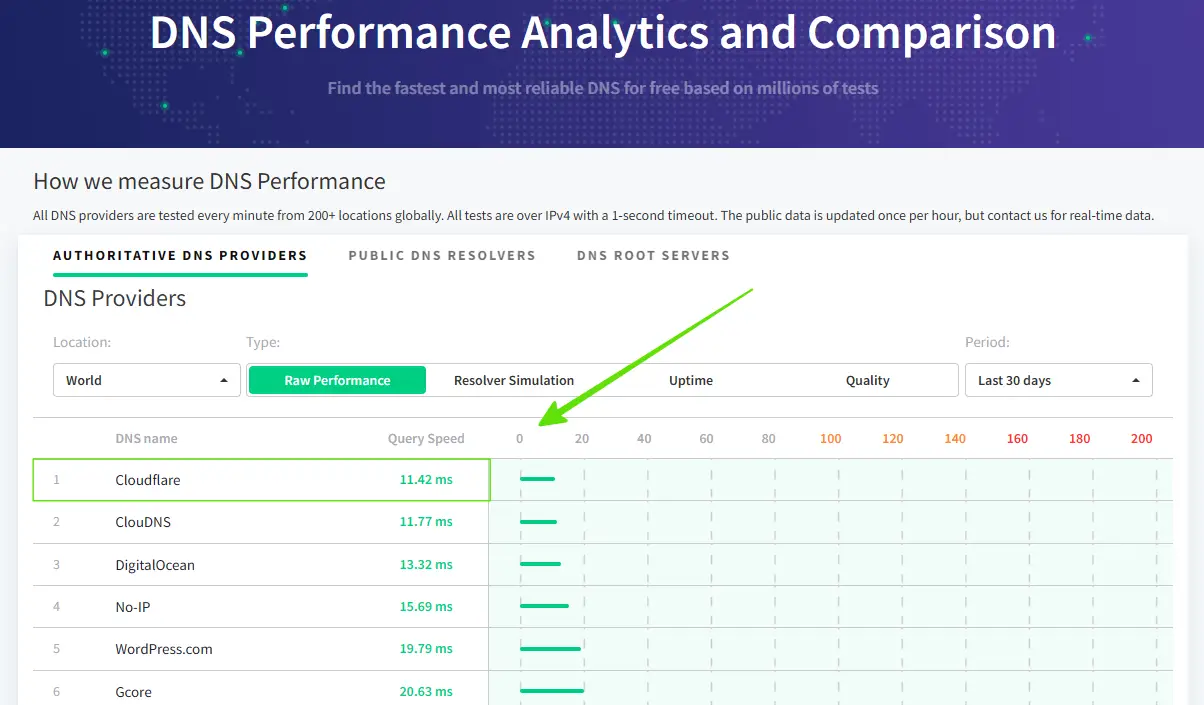
Task: Select the Resolver Simulation view
Action: pyautogui.click(x=513, y=380)
